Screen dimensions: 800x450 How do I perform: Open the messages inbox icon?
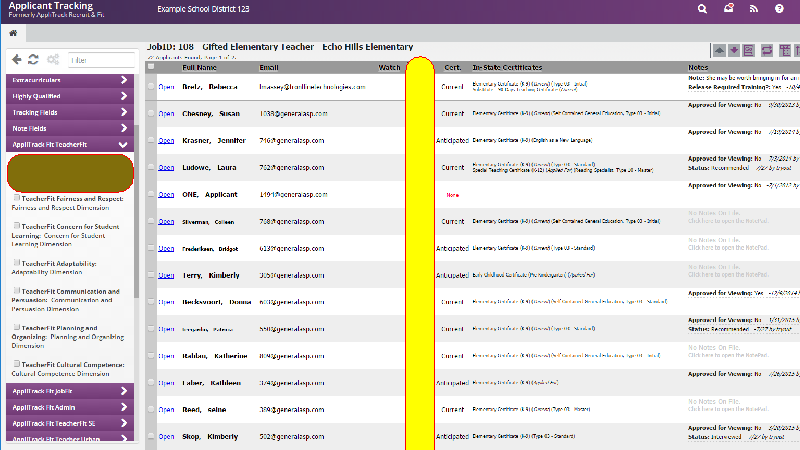point(729,8)
